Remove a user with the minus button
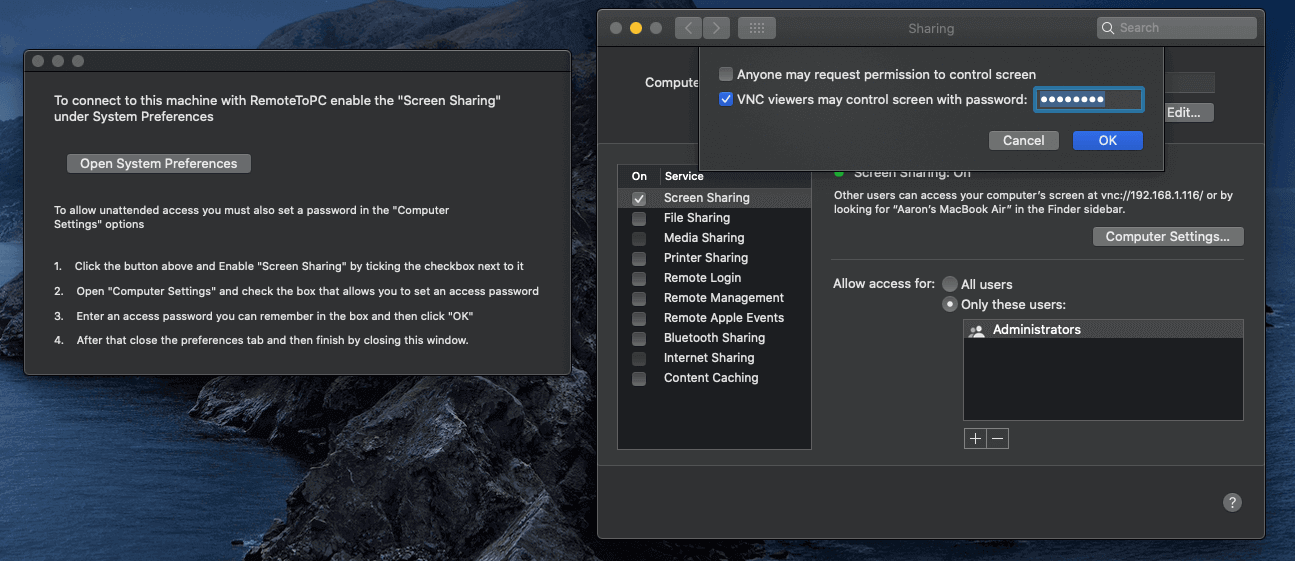The image size is (1295, 561). tap(997, 438)
